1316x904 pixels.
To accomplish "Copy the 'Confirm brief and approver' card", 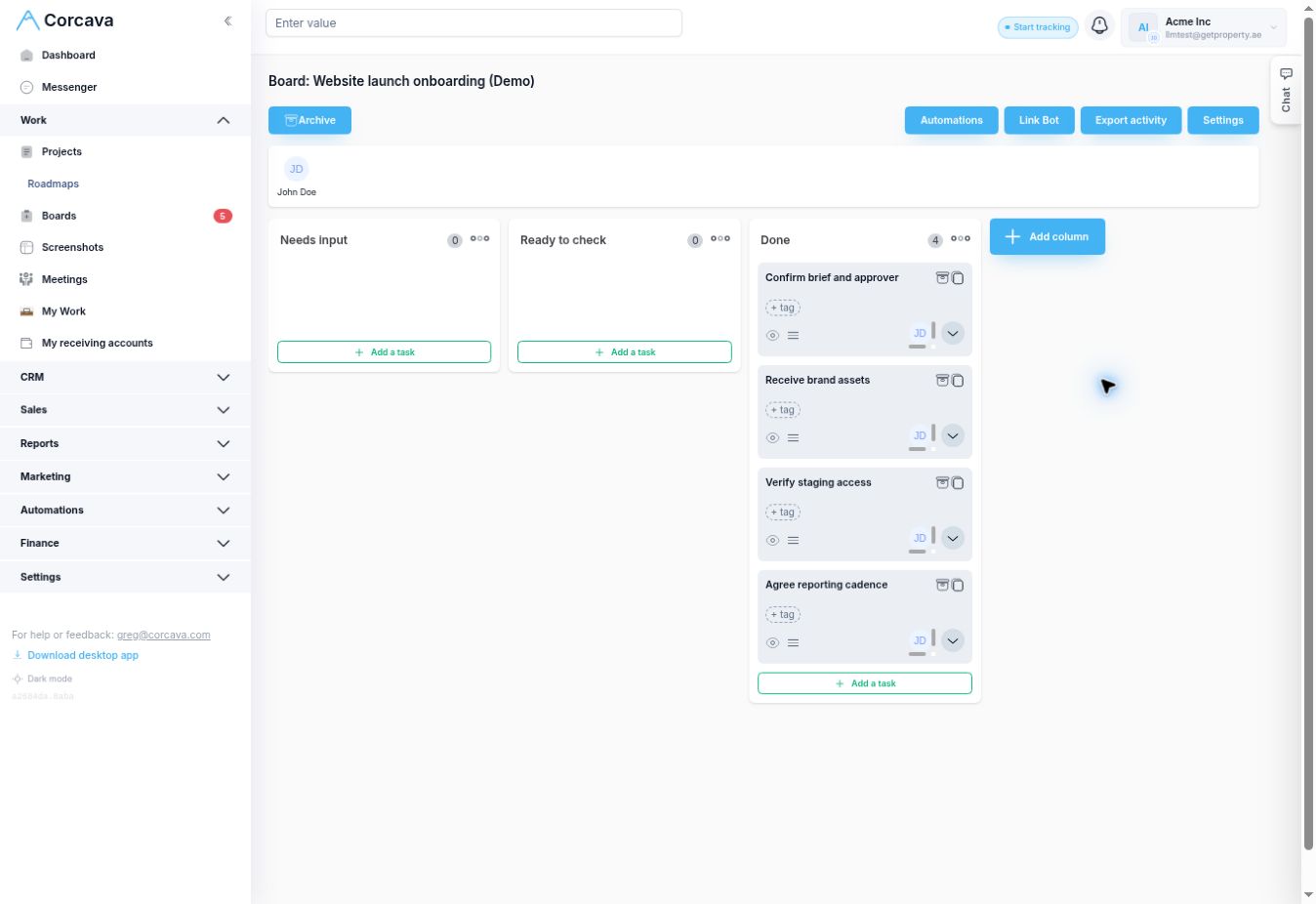I will click(958, 278).
